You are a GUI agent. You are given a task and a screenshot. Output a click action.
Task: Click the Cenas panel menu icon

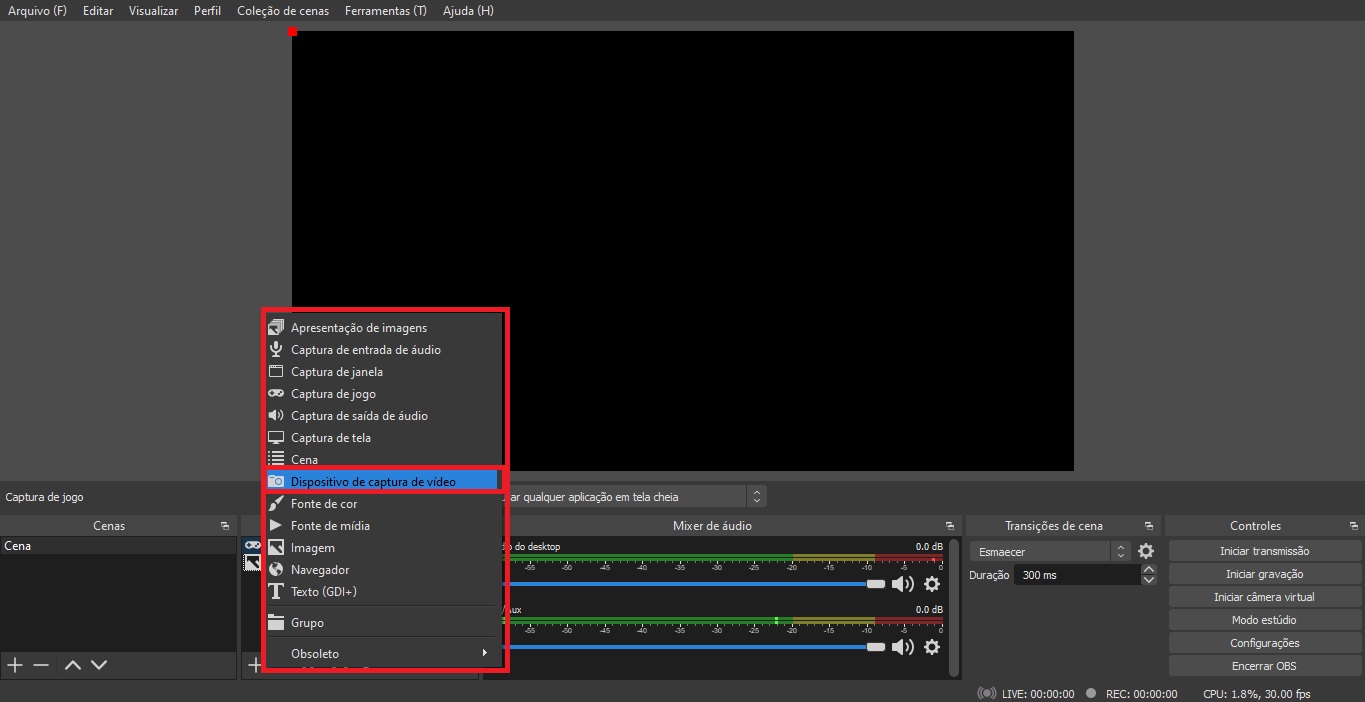(x=225, y=525)
